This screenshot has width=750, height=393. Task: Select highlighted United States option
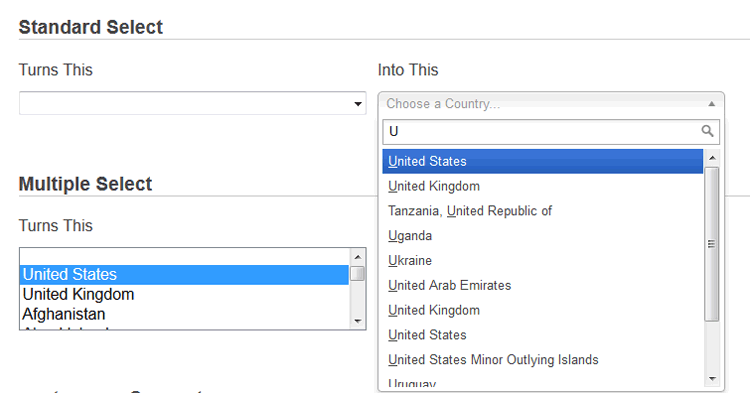tap(543, 161)
